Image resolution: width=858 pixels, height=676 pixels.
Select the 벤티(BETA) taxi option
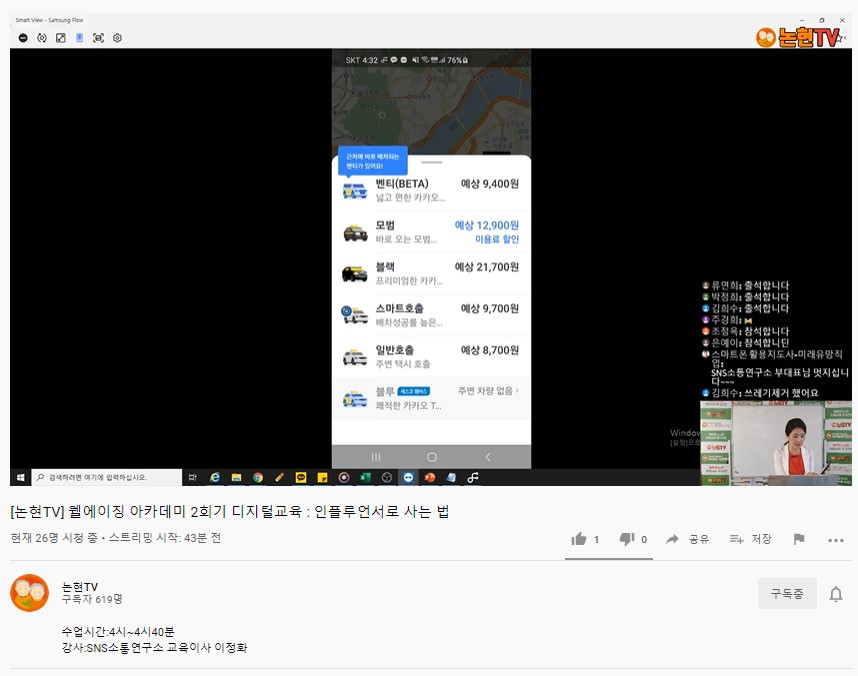pyautogui.click(x=431, y=190)
